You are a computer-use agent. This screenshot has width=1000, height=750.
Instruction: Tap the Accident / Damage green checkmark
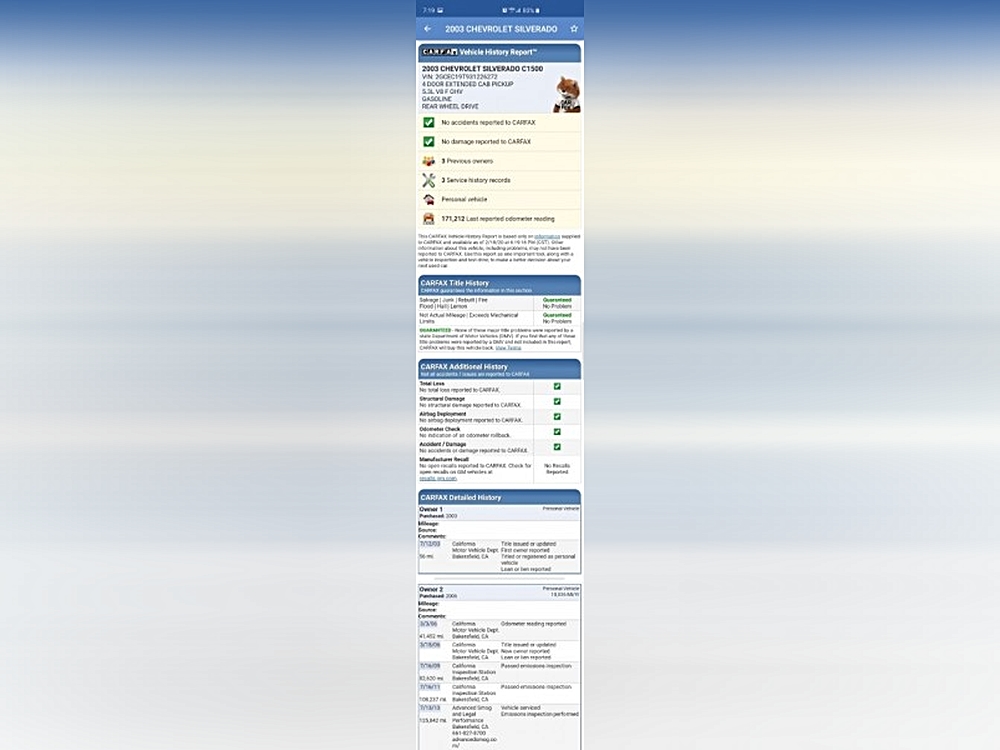click(557, 447)
